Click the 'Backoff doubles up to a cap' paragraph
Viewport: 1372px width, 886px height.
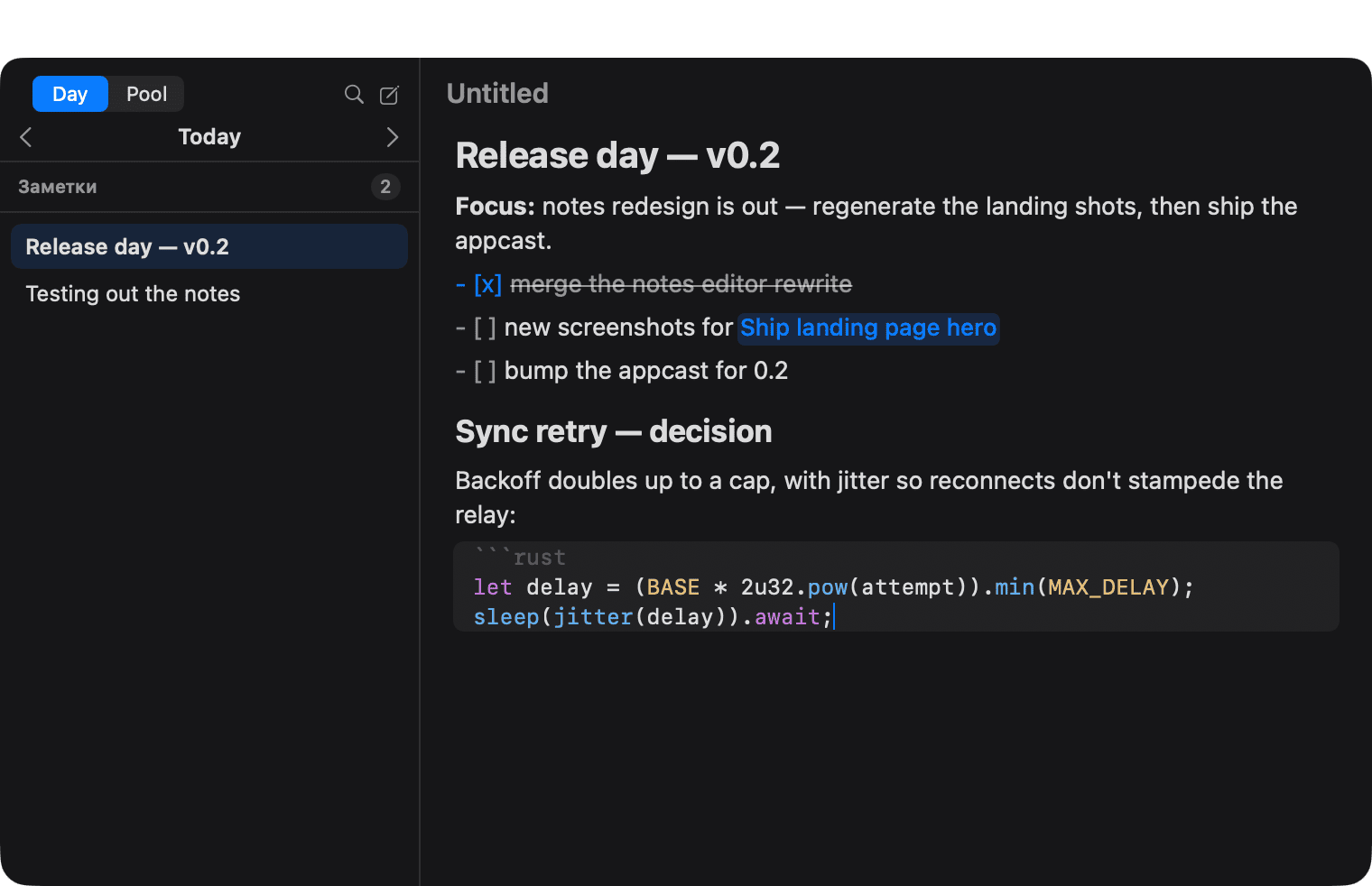coord(868,498)
